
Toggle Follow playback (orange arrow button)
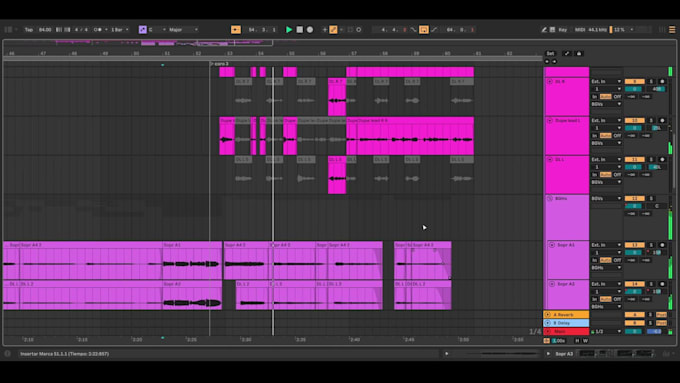235,29
